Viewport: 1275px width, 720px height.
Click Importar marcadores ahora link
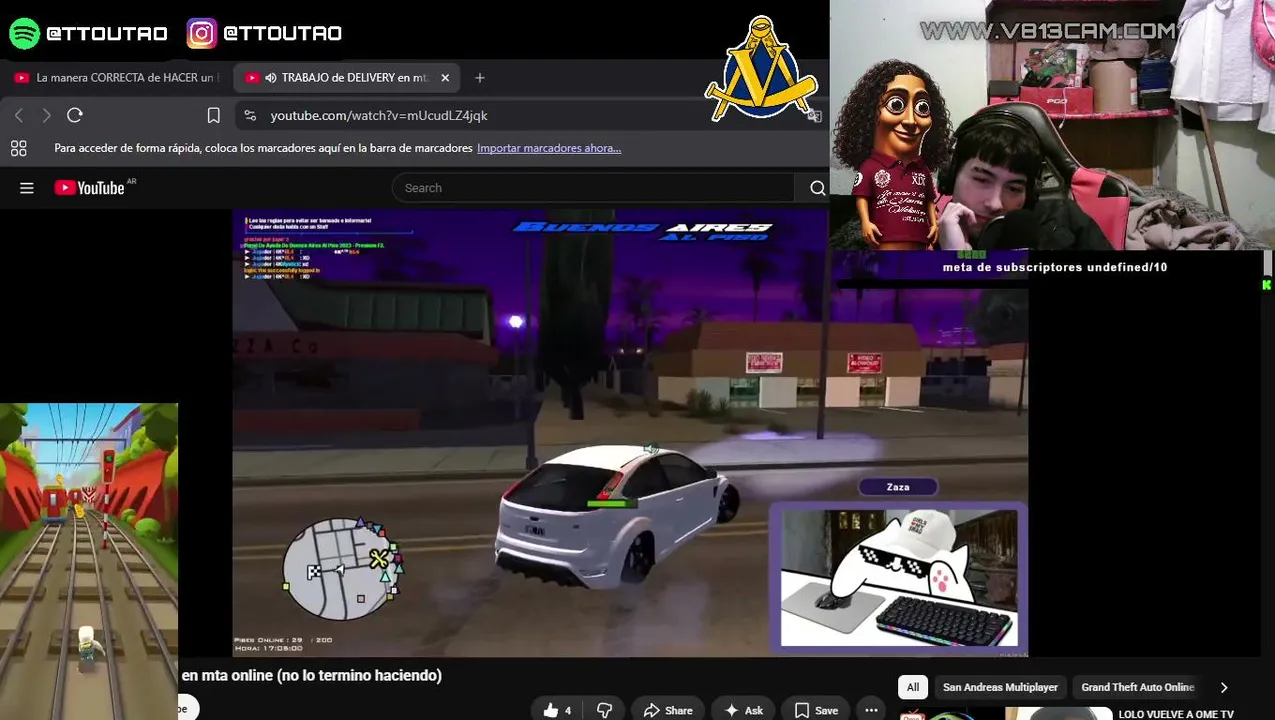click(x=549, y=148)
